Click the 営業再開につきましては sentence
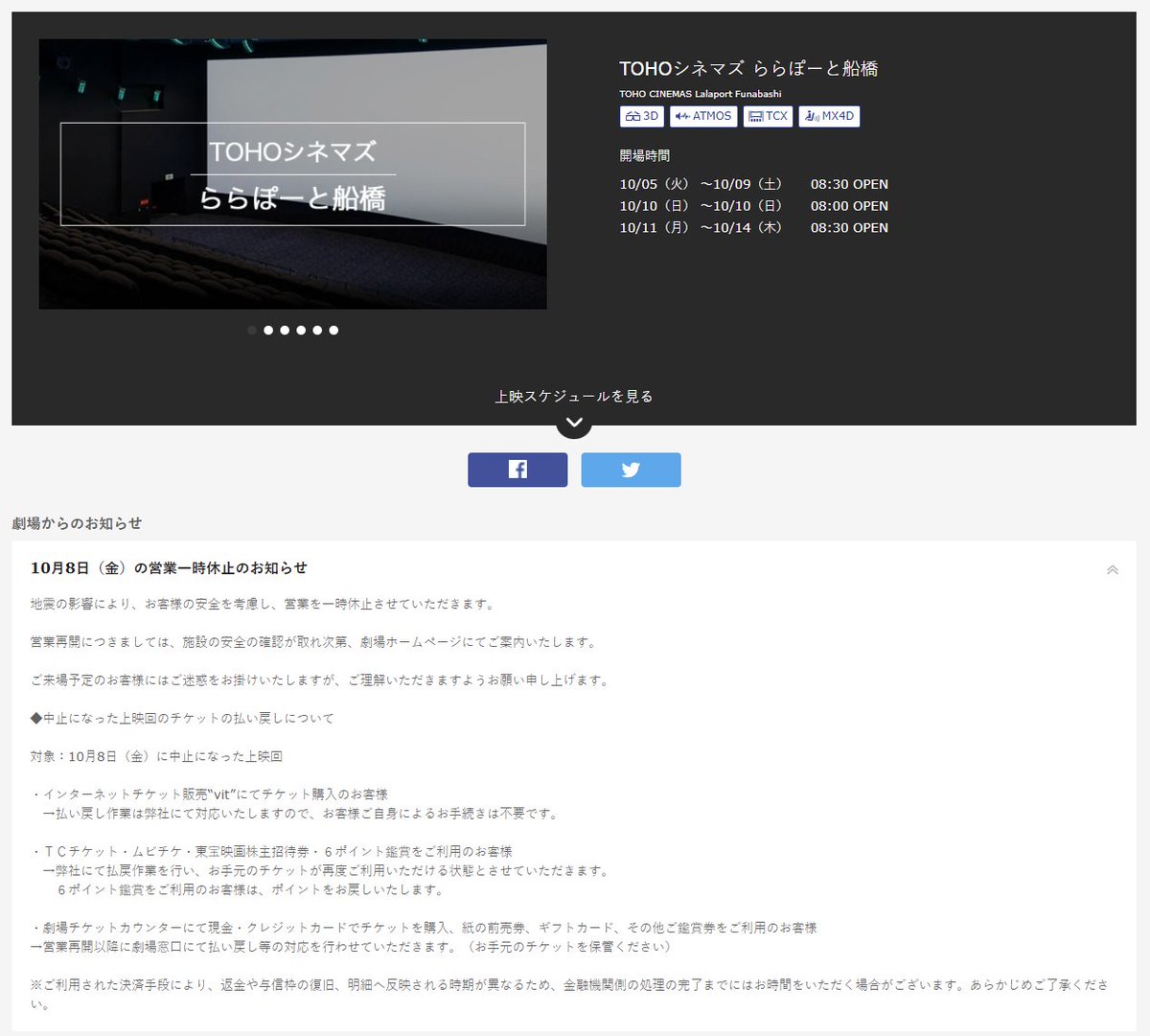 pyautogui.click(x=315, y=642)
